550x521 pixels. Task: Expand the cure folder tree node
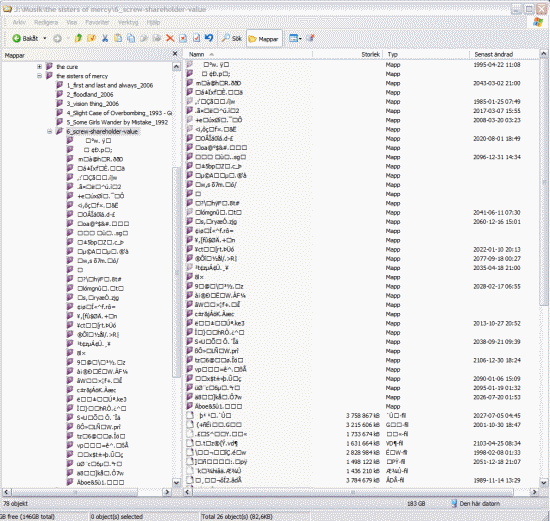pyautogui.click(x=39, y=67)
